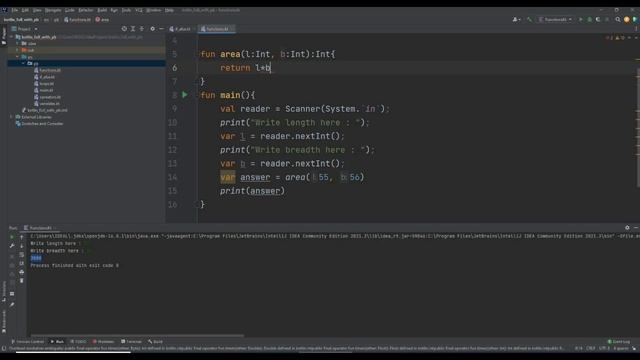Expand the out folder in project tree
The height and width of the screenshot is (360, 640).
18,50
